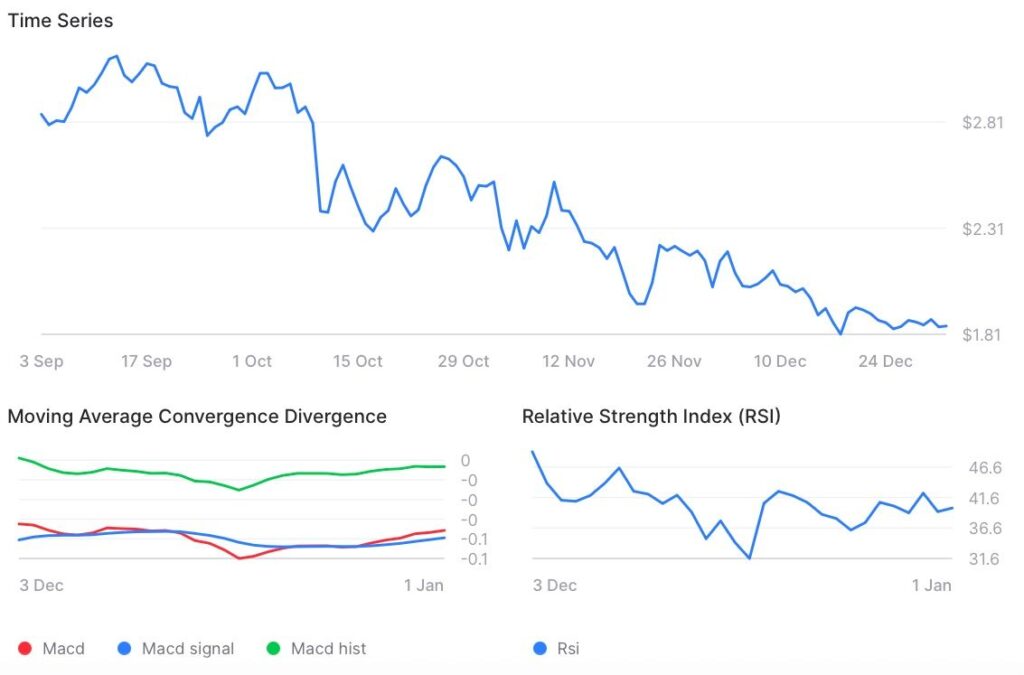Hide the Macd signal series via legend label
Screen dimensions: 1024x675
[188, 649]
